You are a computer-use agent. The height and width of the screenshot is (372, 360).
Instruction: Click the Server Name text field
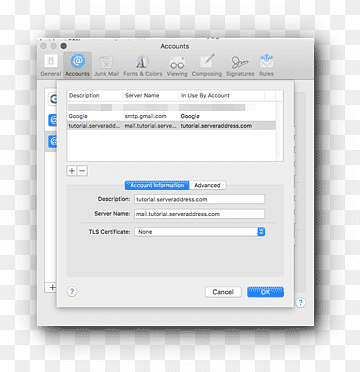coord(200,214)
